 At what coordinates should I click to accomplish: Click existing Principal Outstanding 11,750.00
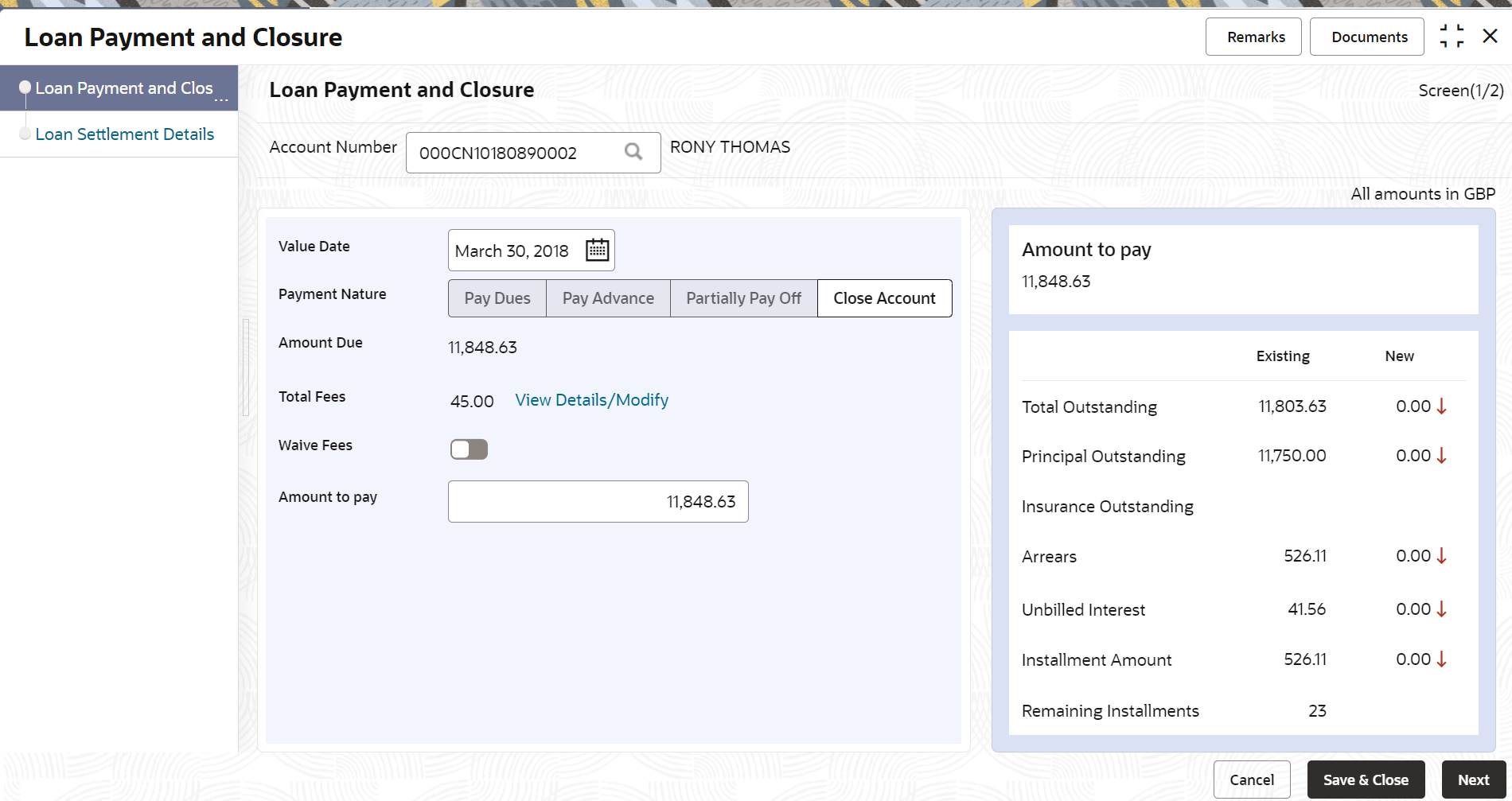click(x=1292, y=456)
